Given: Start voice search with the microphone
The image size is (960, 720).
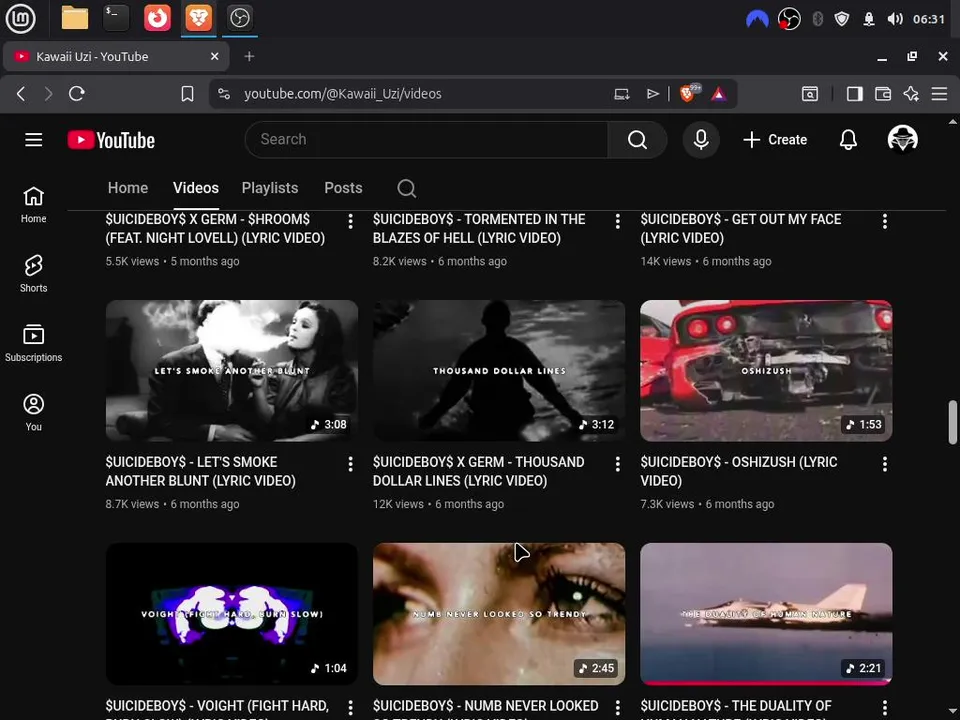Looking at the screenshot, I should point(701,140).
